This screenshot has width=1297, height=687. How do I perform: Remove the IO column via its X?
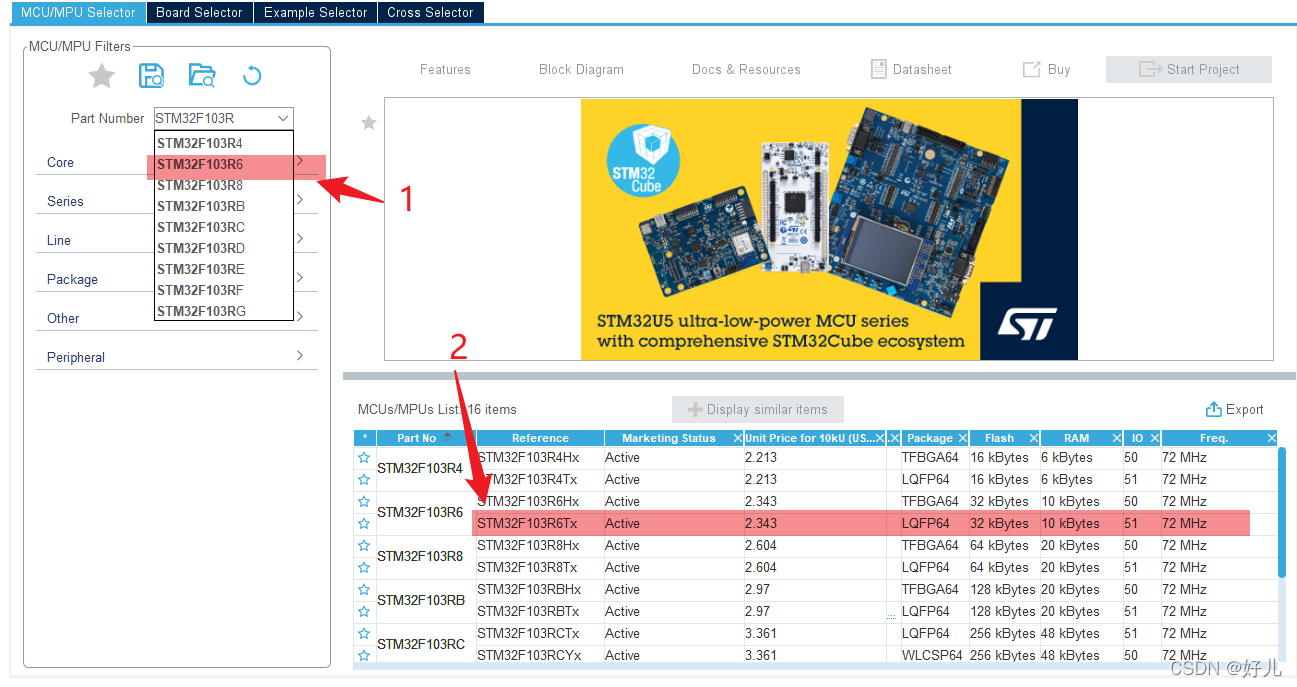pos(1154,438)
